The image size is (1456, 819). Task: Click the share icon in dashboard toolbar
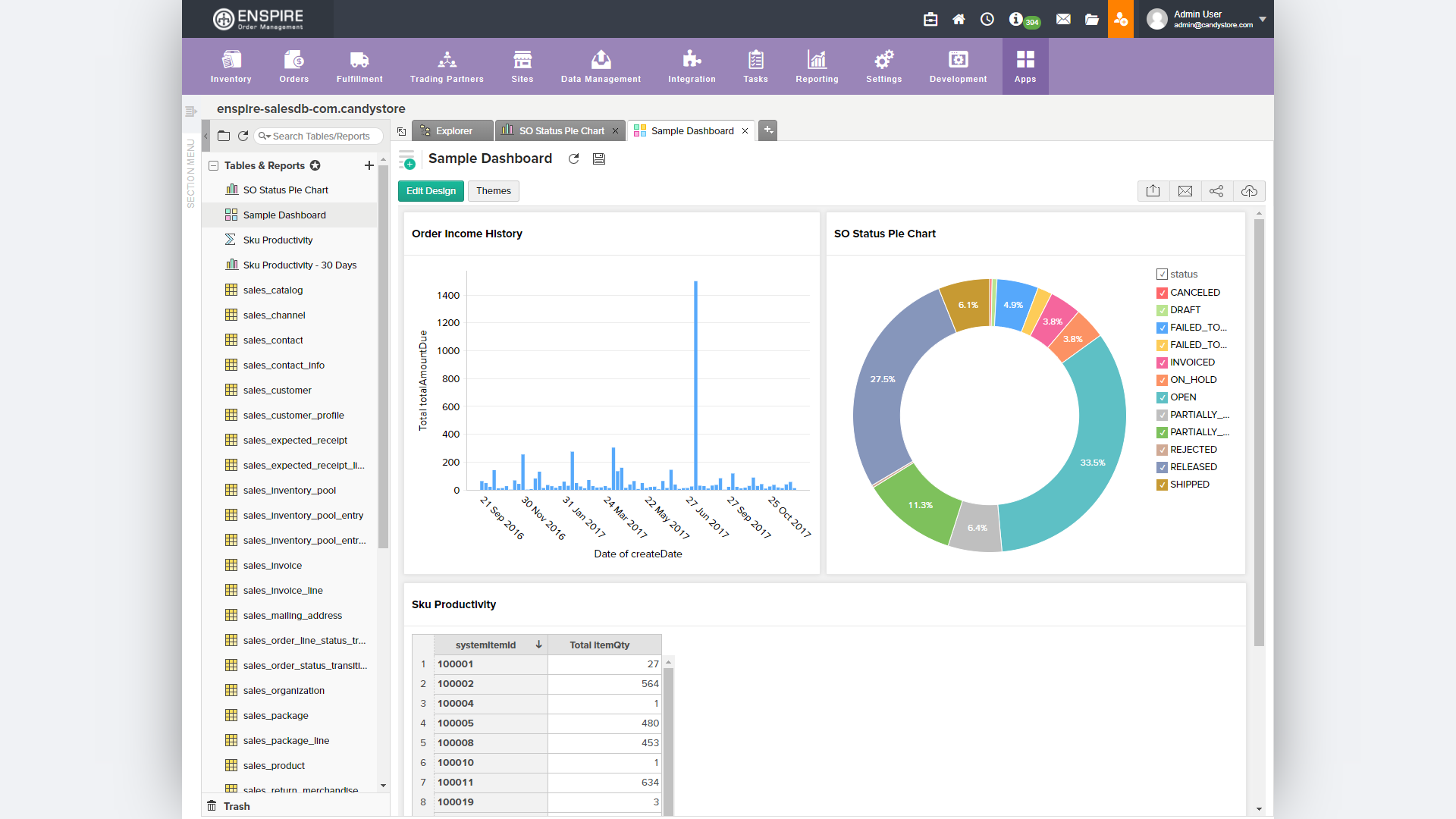click(x=1216, y=191)
